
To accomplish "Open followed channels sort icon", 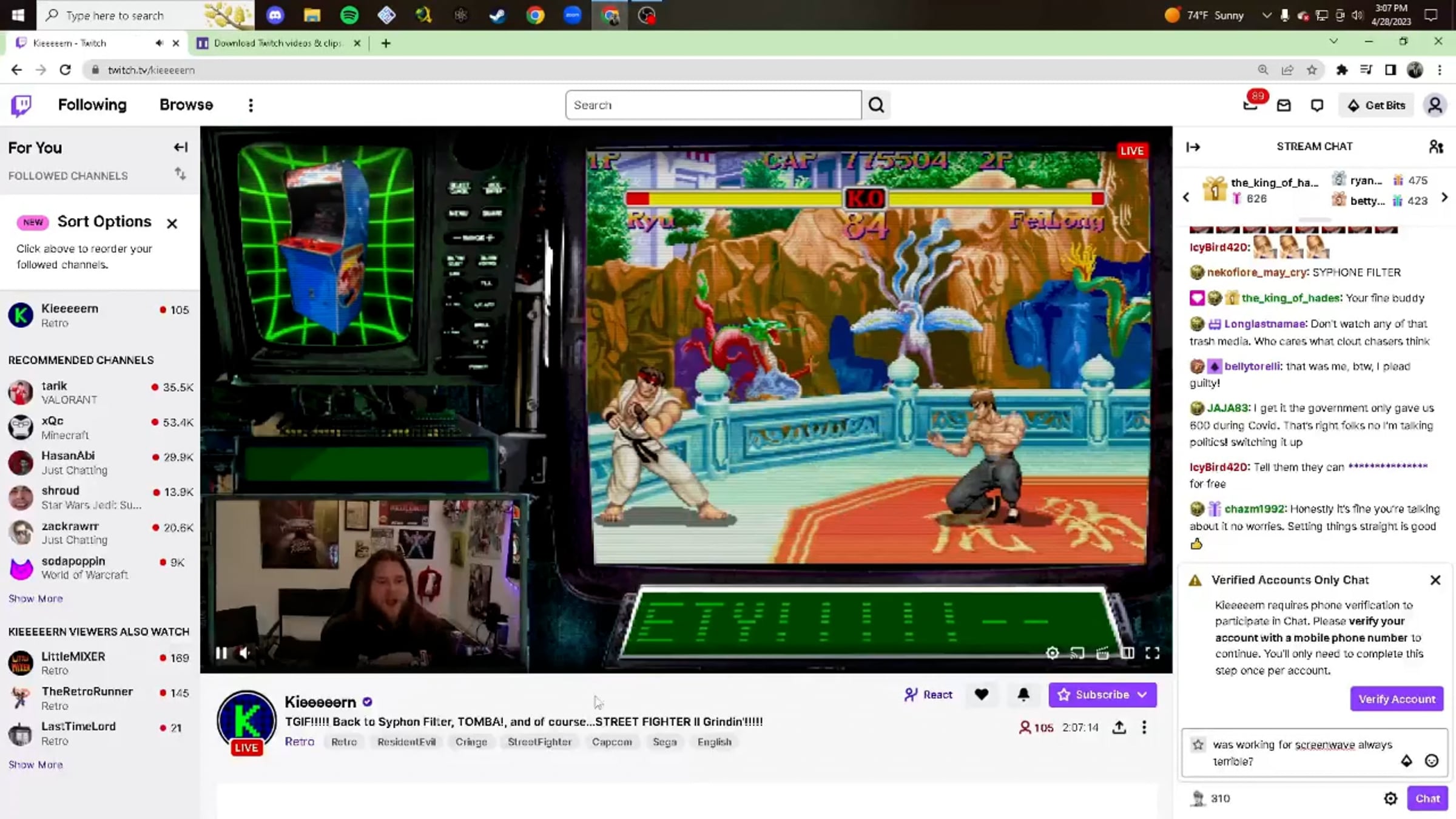I will coord(180,175).
